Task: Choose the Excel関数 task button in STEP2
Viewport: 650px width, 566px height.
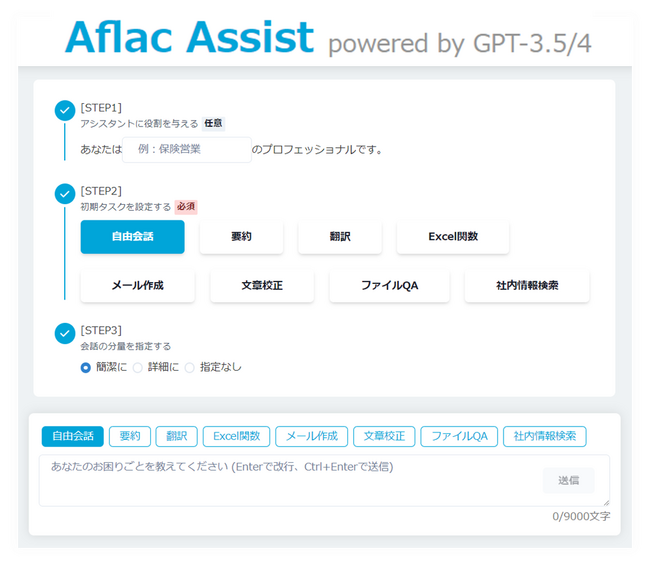Action: [453, 237]
